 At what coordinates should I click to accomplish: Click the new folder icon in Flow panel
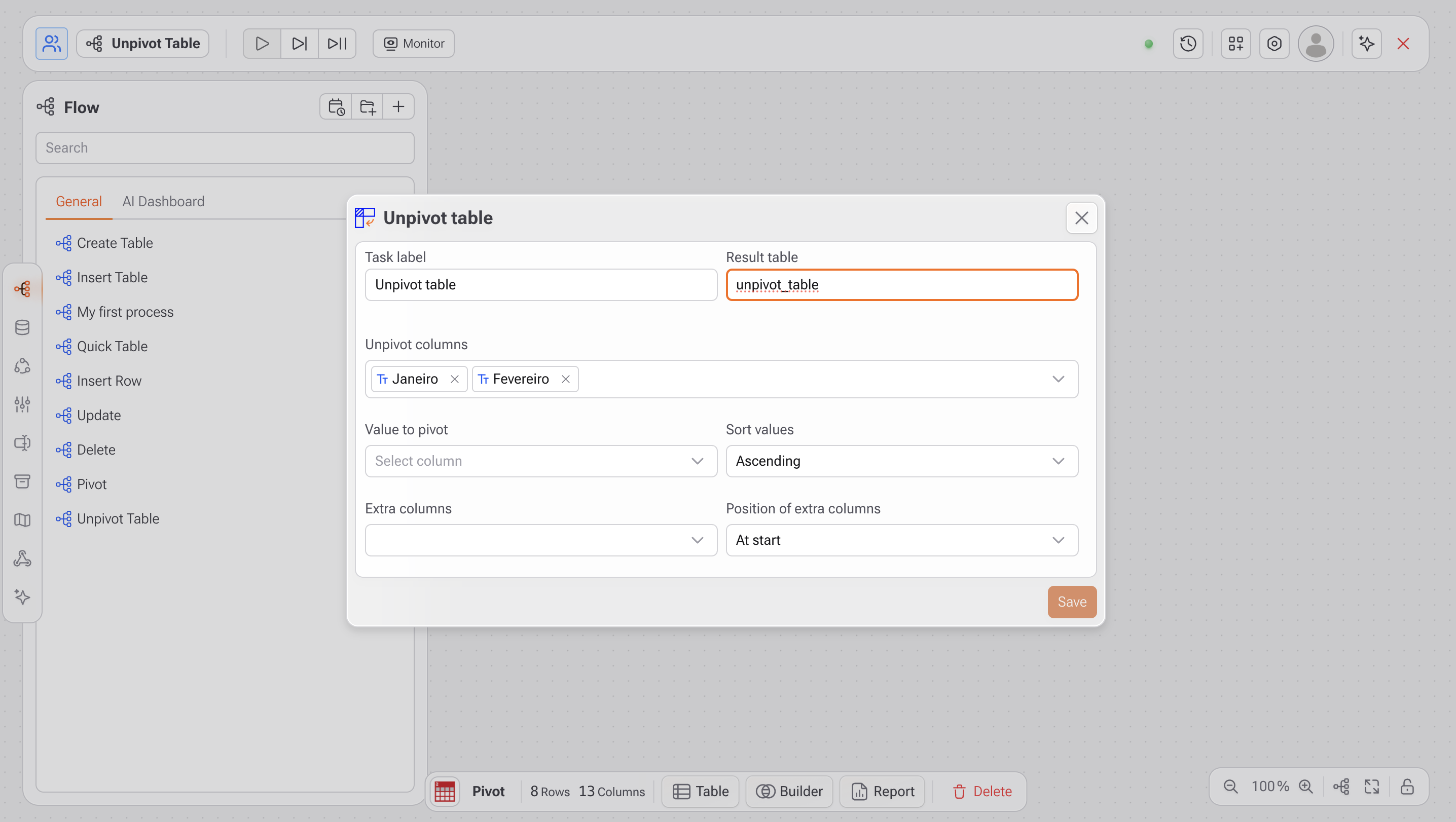[x=367, y=107]
